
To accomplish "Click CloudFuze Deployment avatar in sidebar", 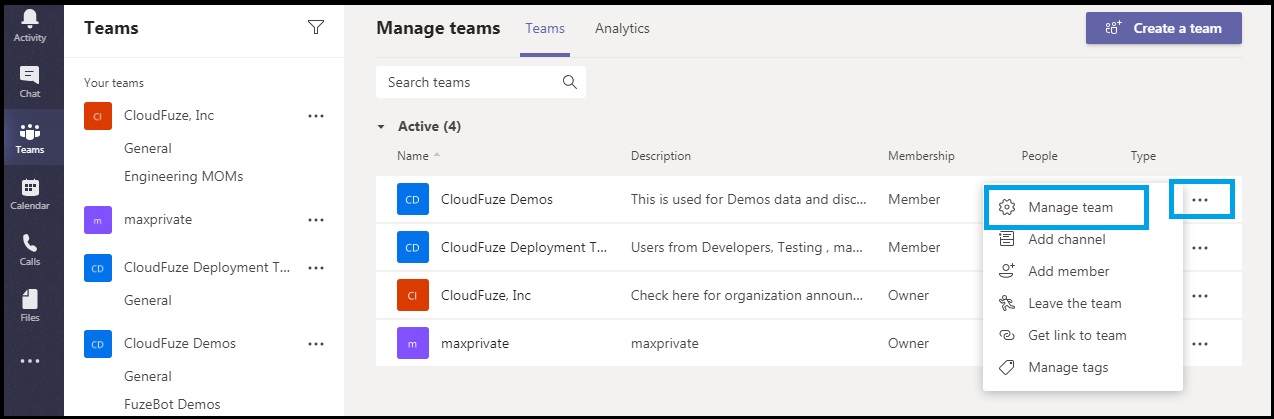I will point(97,268).
